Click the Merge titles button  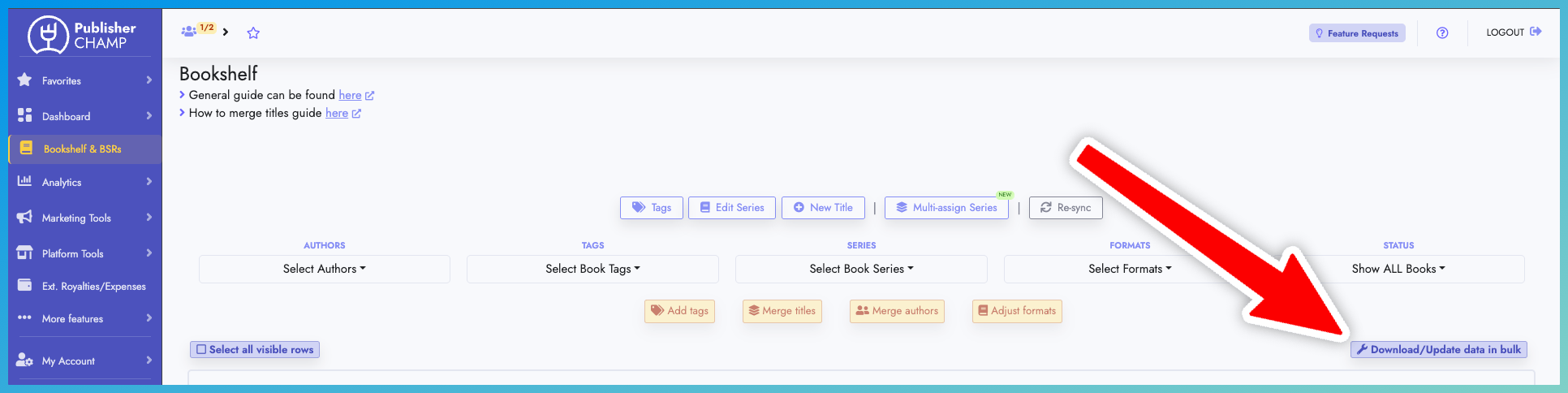point(782,311)
